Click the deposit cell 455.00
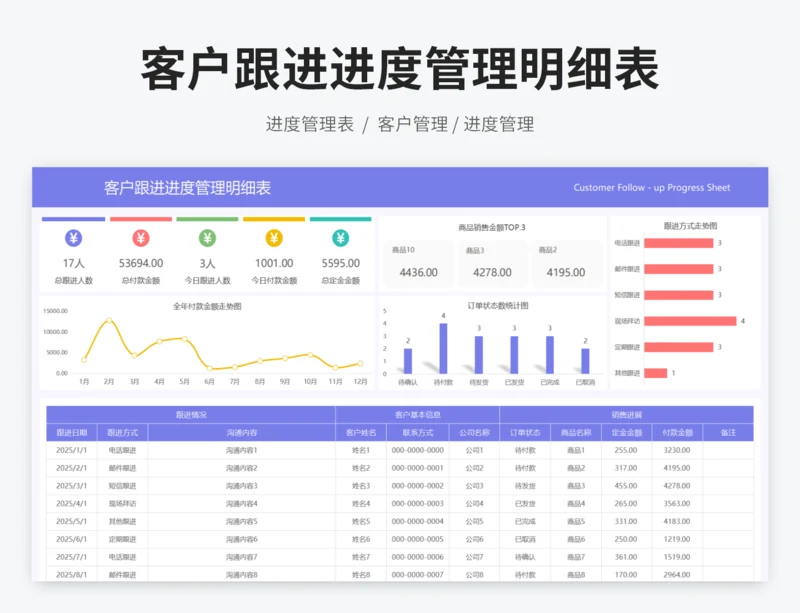Viewport: 800px width, 613px height. click(x=627, y=486)
